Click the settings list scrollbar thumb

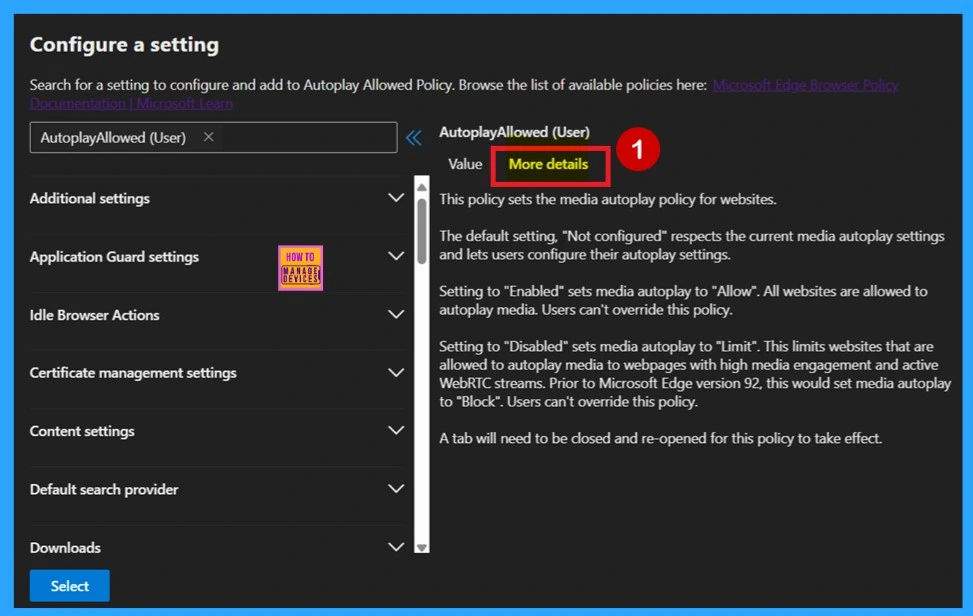point(422,231)
